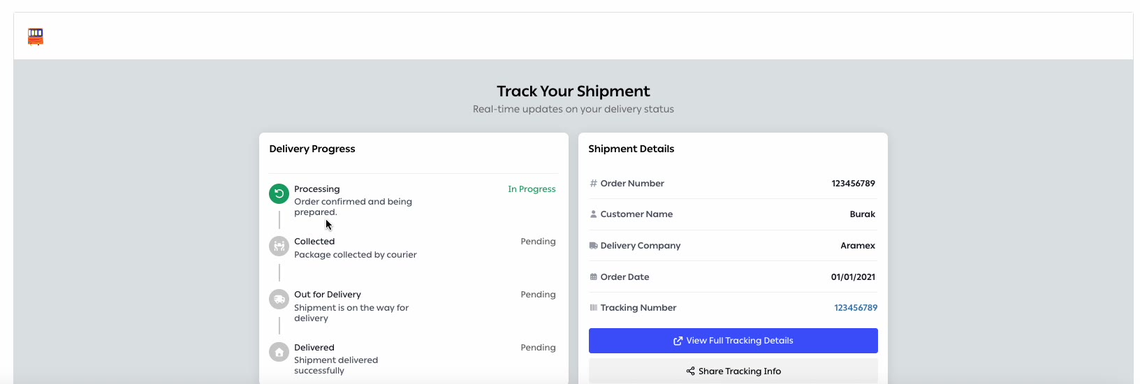Click the "Order Number" label
The width and height of the screenshot is (1140, 384).
[x=632, y=183]
